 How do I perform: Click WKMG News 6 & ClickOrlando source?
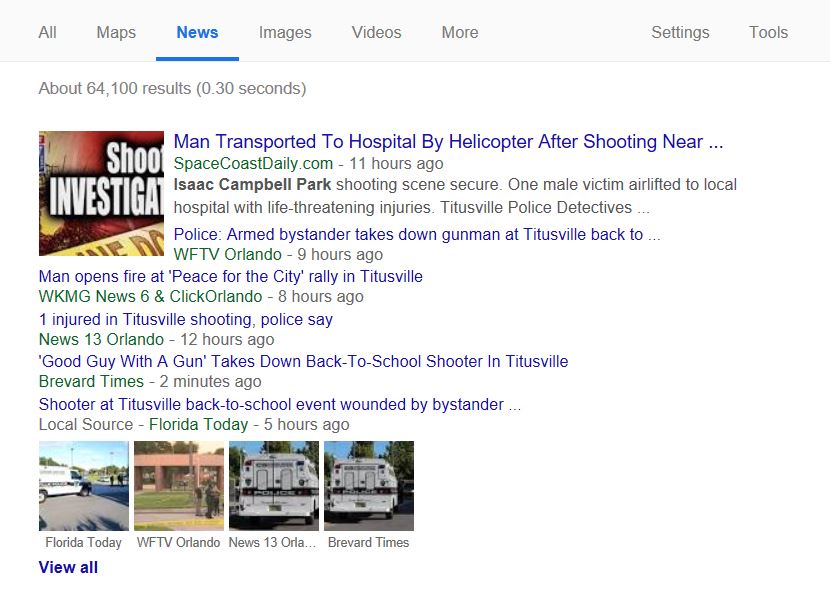click(150, 296)
